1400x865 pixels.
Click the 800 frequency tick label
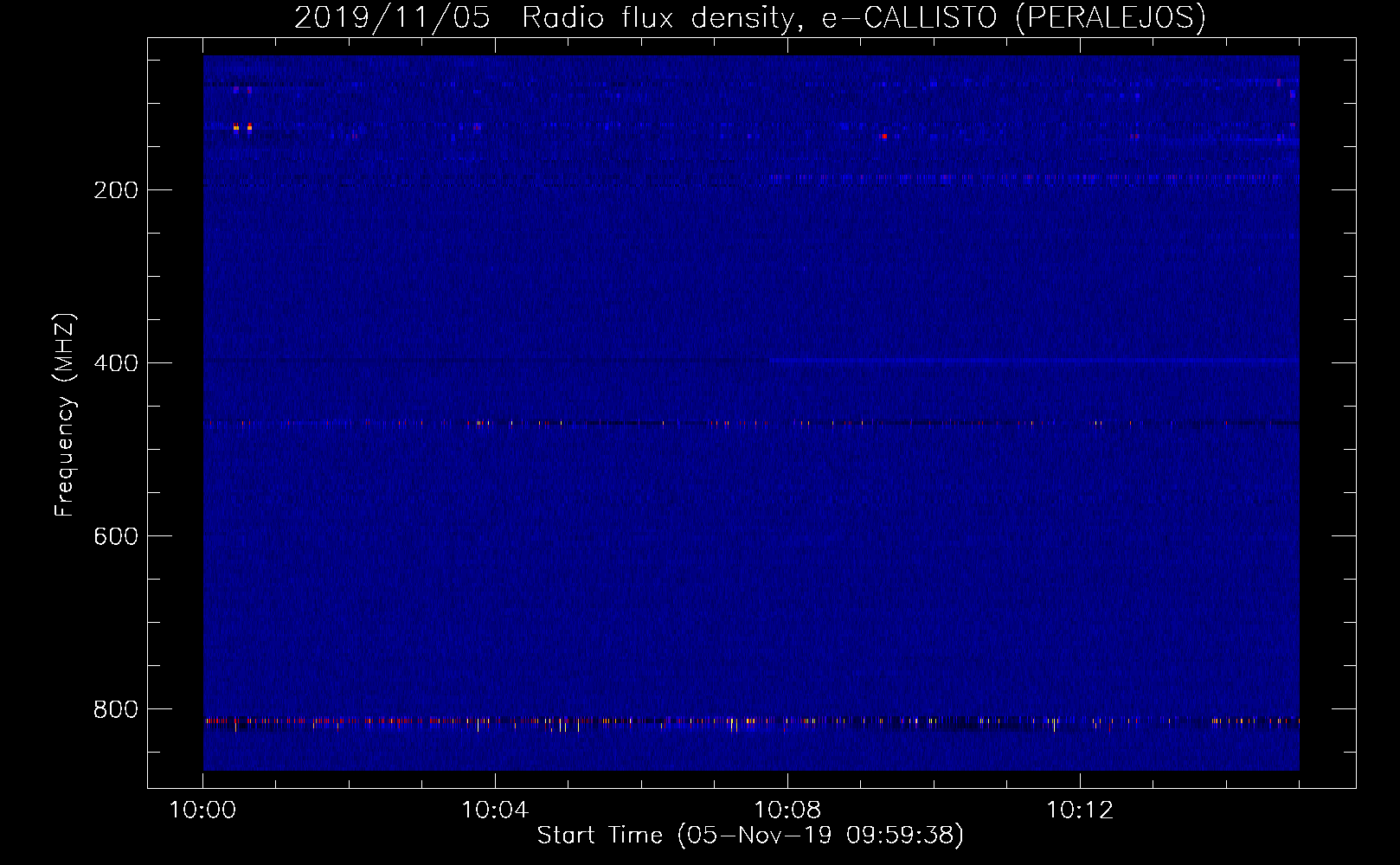click(116, 709)
